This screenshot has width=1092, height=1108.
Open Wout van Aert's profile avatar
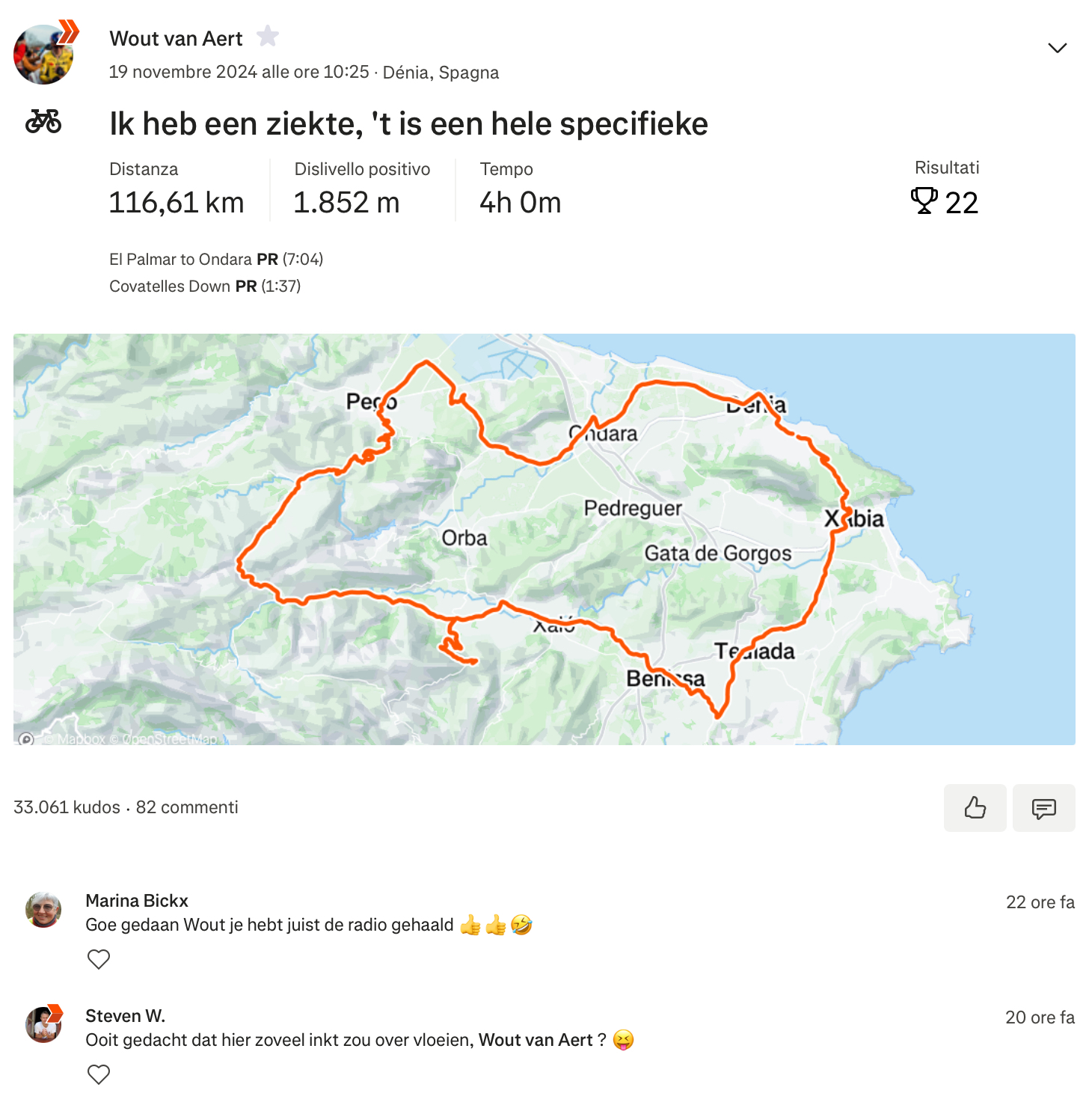(x=44, y=54)
